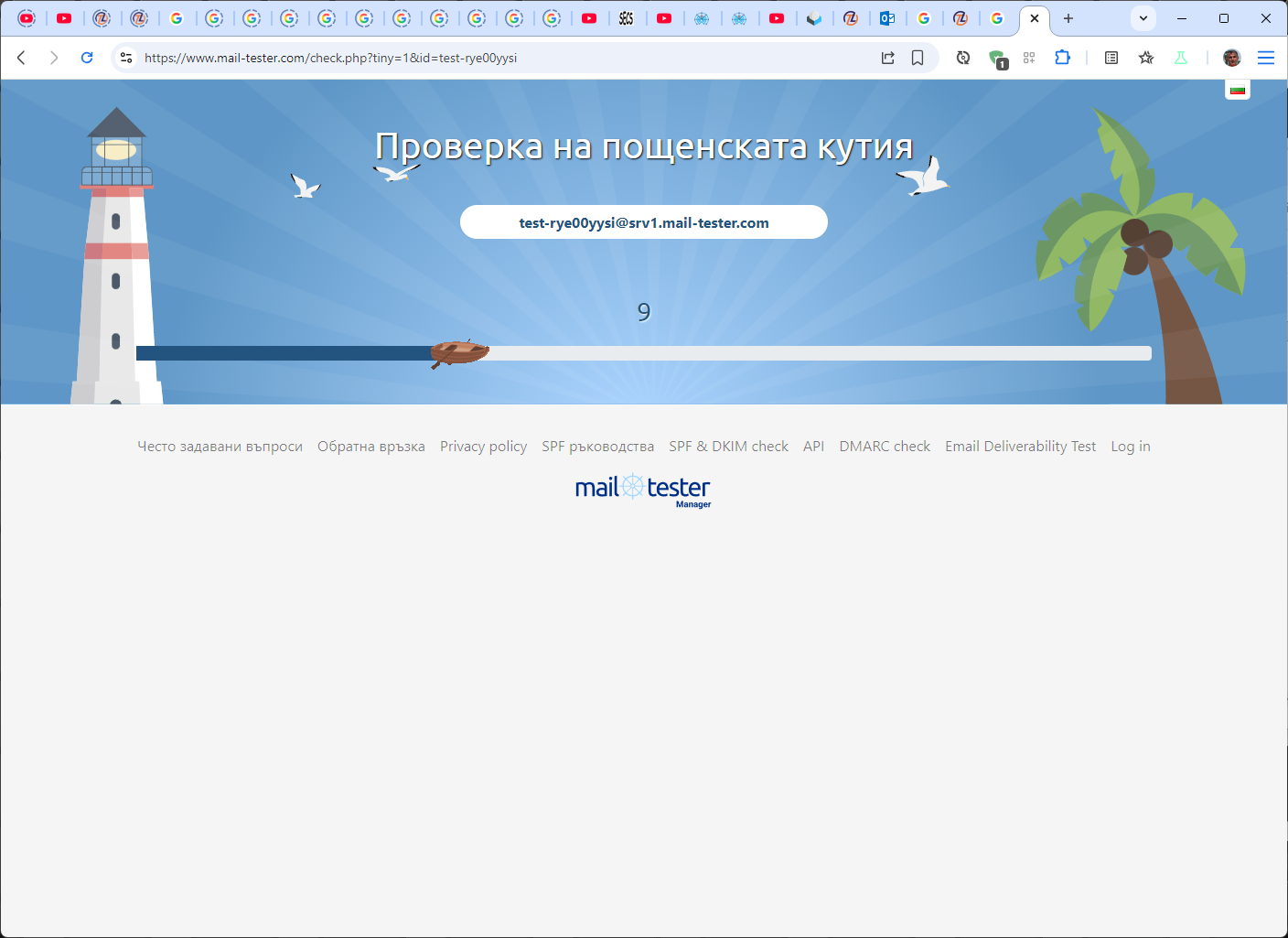Select the test email address field
The height and width of the screenshot is (938, 1288).
[x=643, y=222]
